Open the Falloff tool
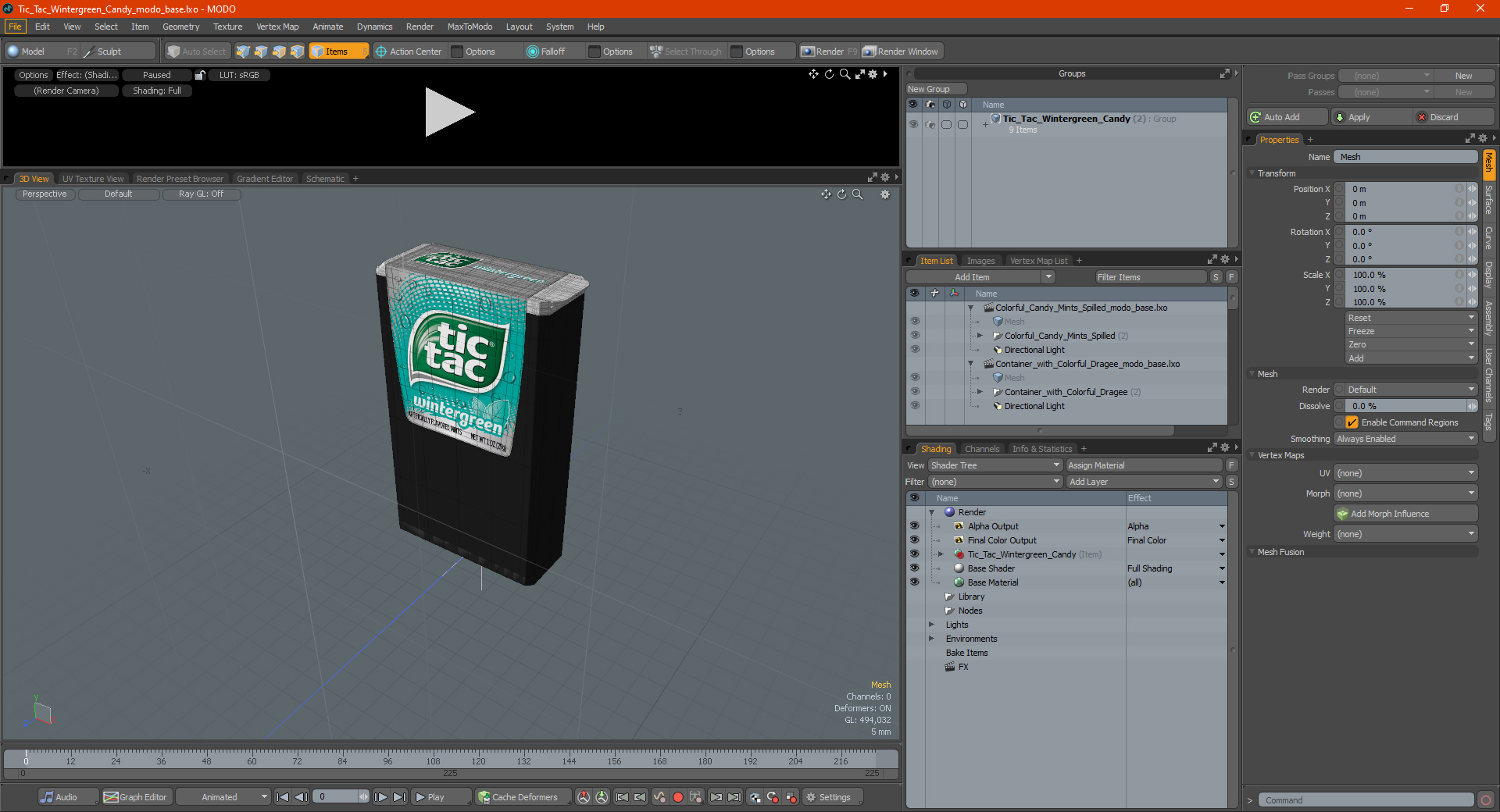The width and height of the screenshot is (1500, 812). pyautogui.click(x=546, y=52)
